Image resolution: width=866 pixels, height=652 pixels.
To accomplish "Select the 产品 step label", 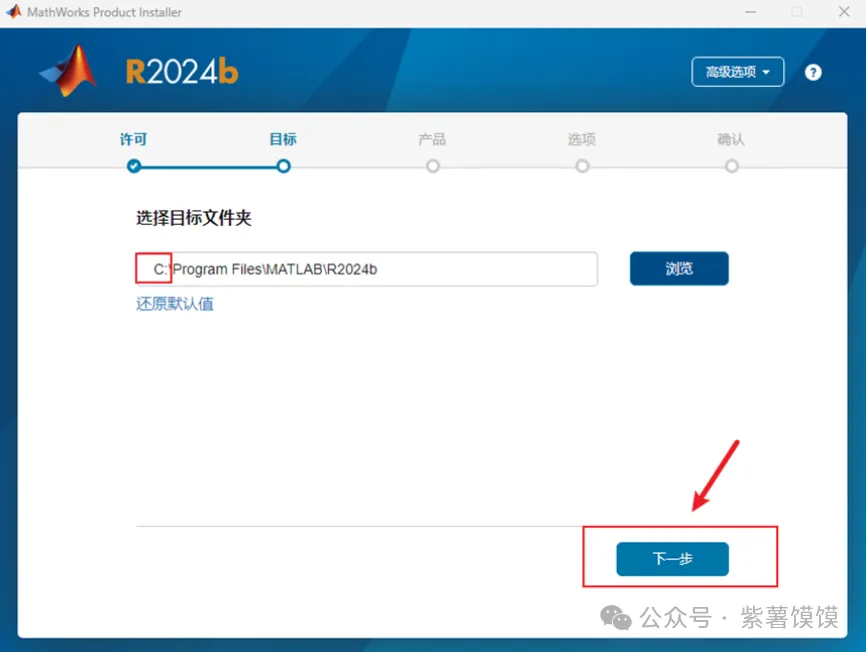I will click(x=432, y=139).
